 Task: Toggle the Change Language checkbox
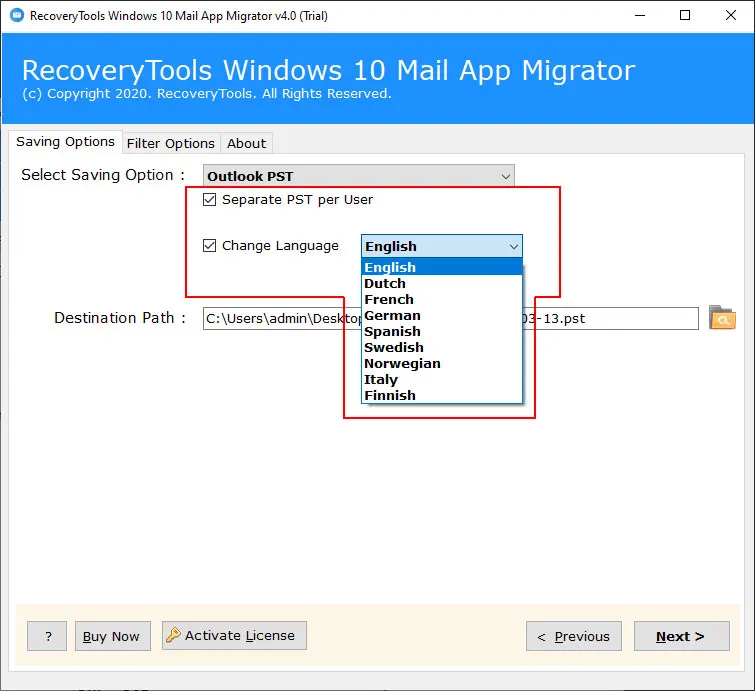209,246
